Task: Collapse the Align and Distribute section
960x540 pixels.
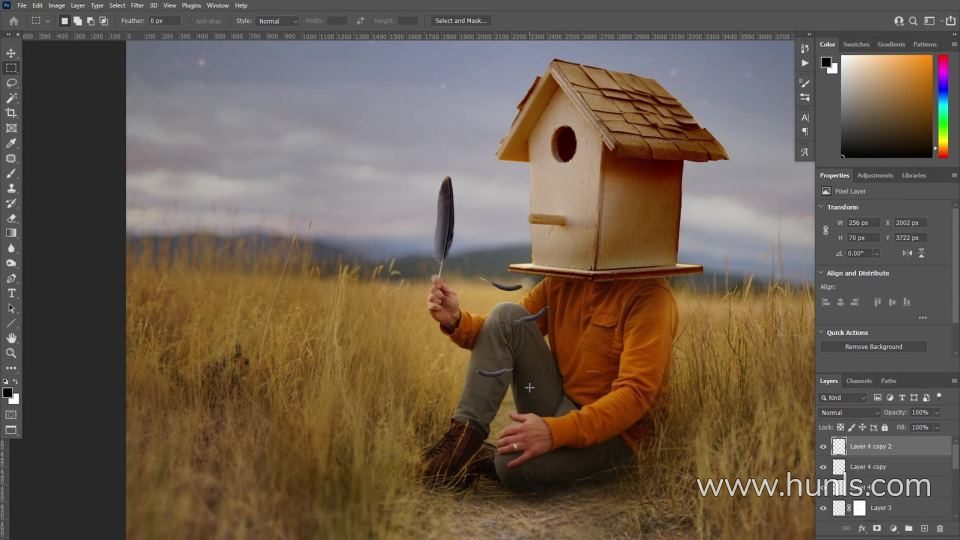Action: (x=822, y=273)
